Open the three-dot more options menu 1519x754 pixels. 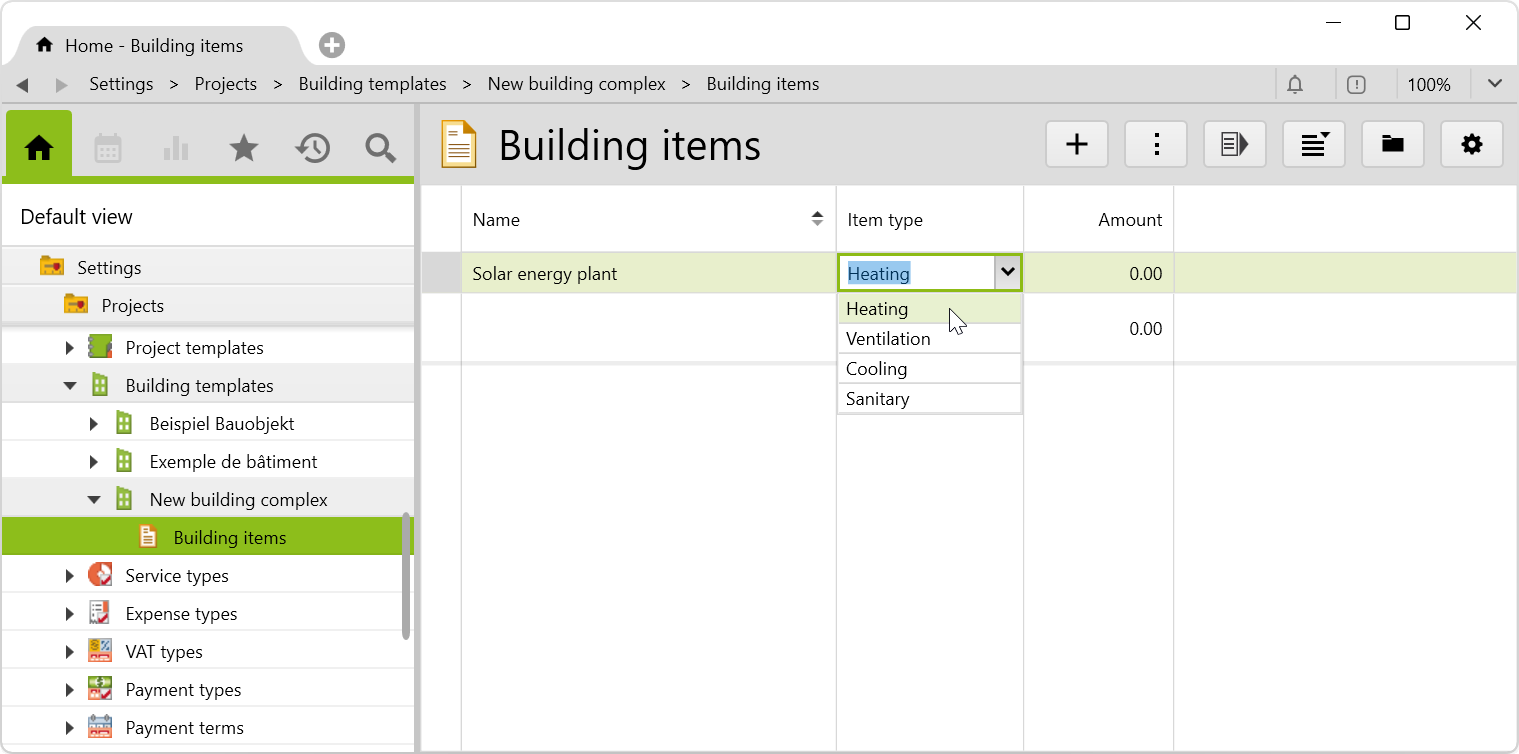click(x=1156, y=145)
